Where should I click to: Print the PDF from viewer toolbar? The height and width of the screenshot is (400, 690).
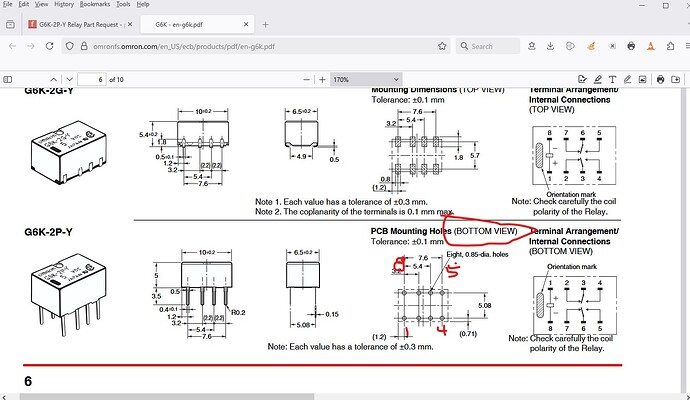(x=660, y=79)
